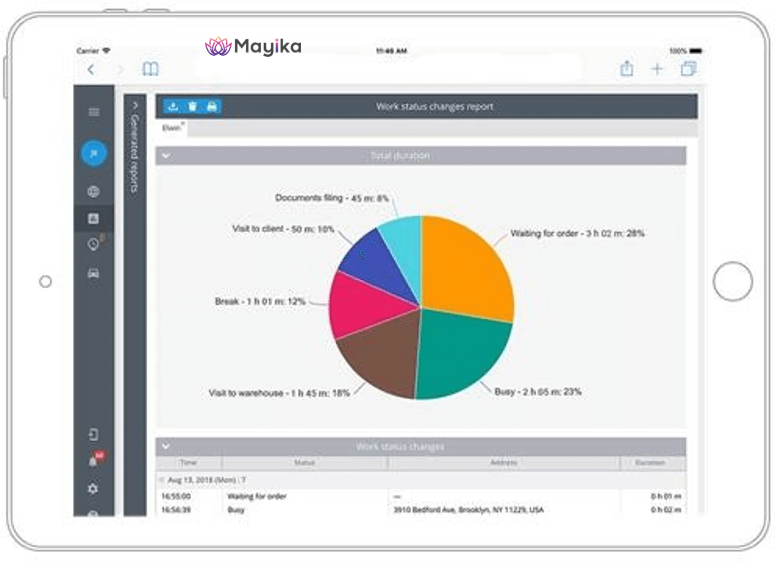Collapse the Total duration section

click(166, 156)
